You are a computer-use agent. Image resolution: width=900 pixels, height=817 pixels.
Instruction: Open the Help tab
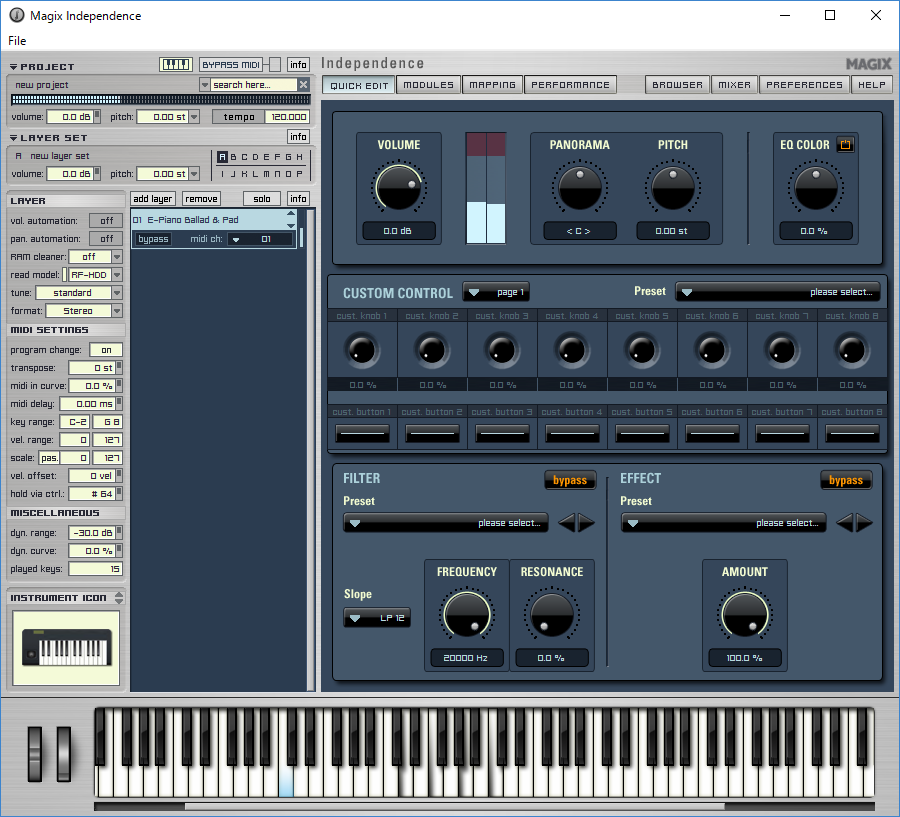(x=871, y=84)
